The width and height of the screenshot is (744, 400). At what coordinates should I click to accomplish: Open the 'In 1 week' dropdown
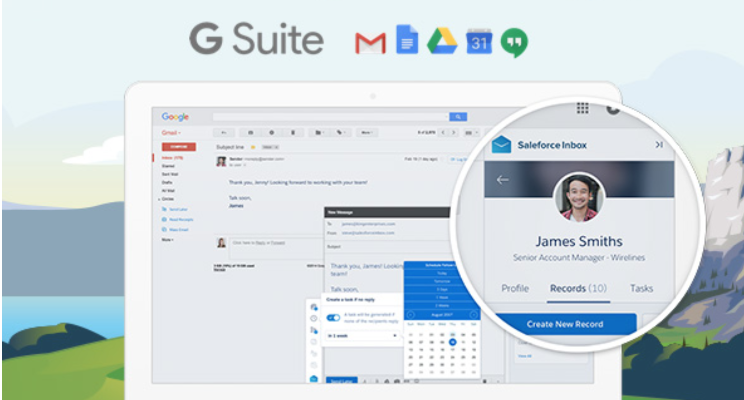tap(362, 335)
